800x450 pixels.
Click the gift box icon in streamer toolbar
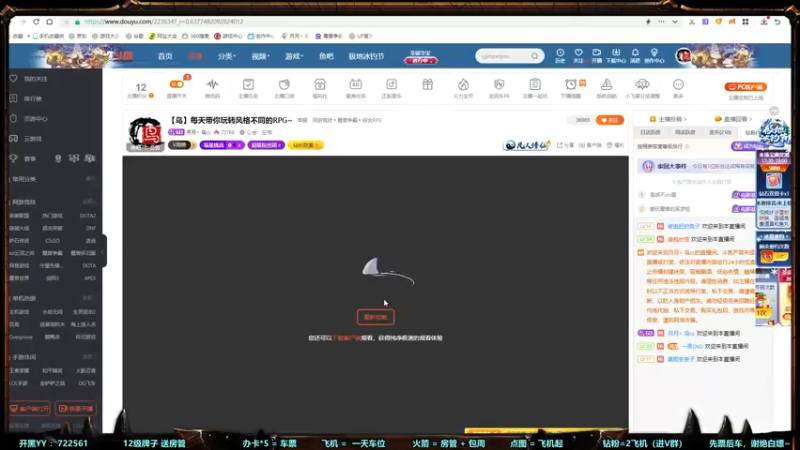428,85
